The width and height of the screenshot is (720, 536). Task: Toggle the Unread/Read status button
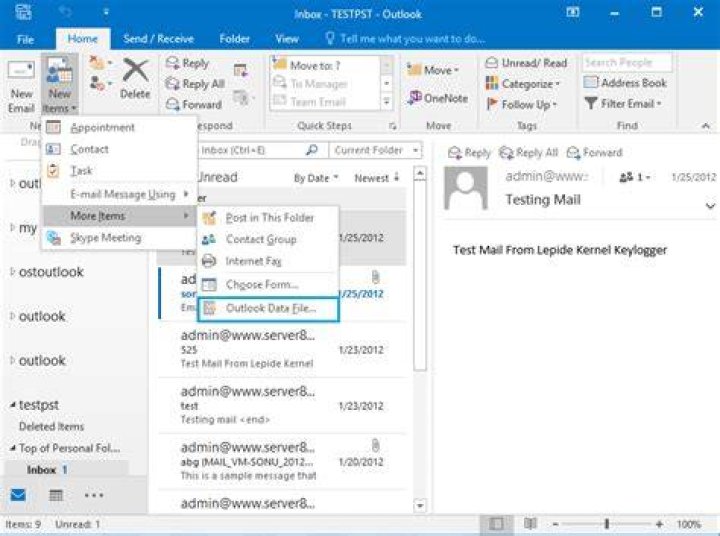pyautogui.click(x=526, y=63)
